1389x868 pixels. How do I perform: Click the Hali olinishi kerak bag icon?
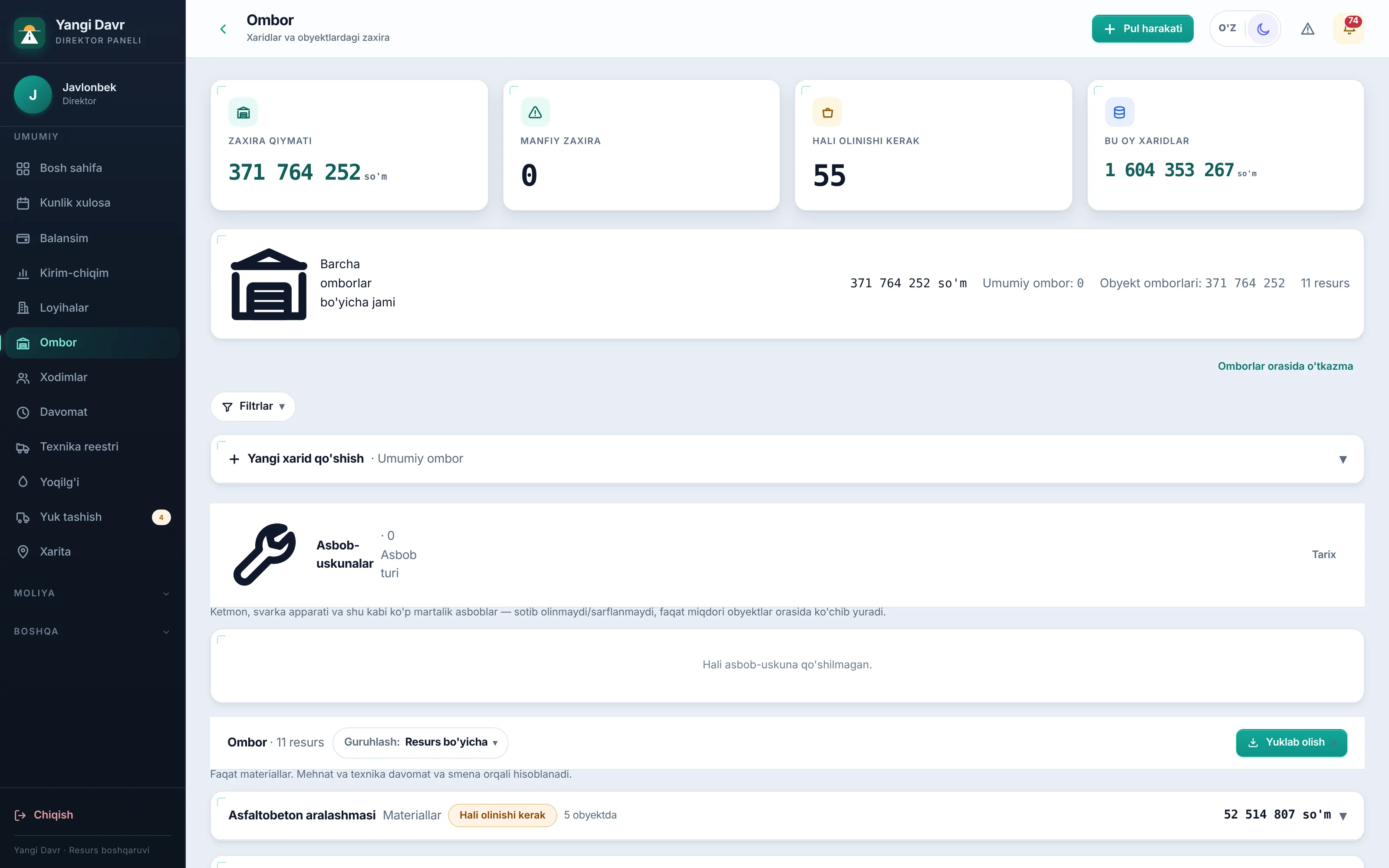click(827, 112)
